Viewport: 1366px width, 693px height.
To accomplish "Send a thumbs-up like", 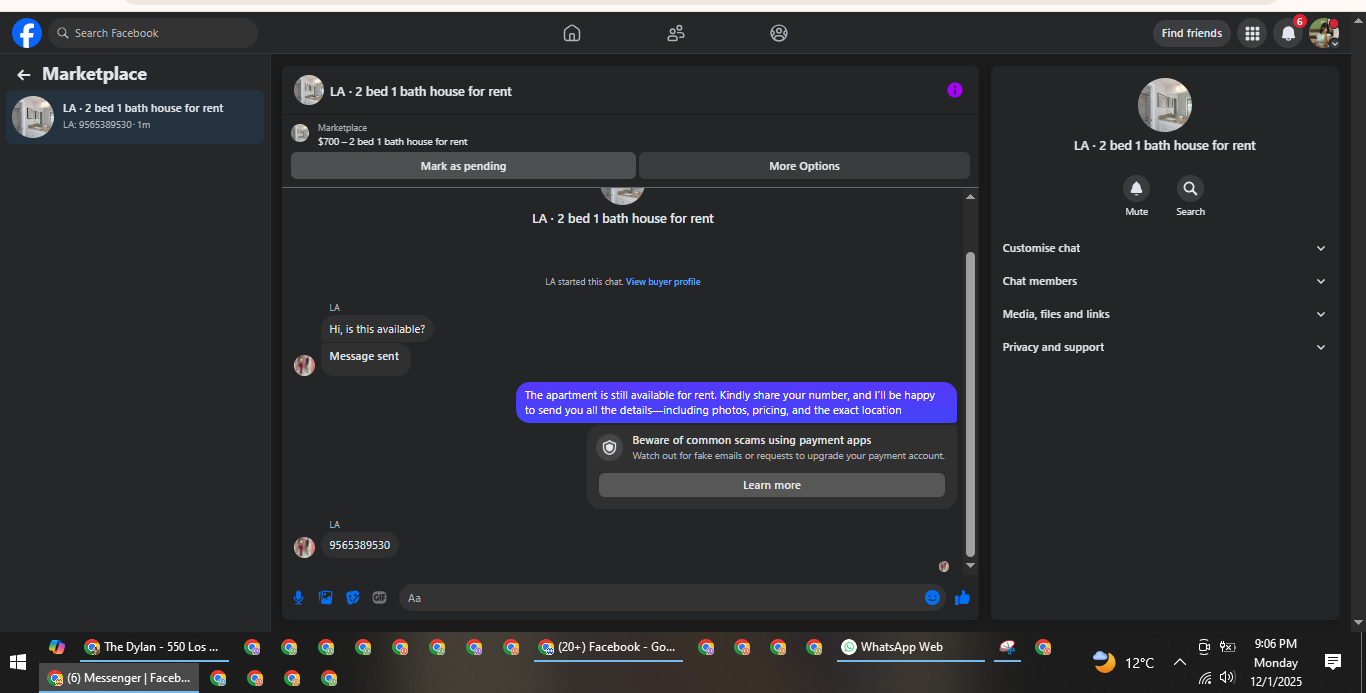I will pyautogui.click(x=962, y=597).
